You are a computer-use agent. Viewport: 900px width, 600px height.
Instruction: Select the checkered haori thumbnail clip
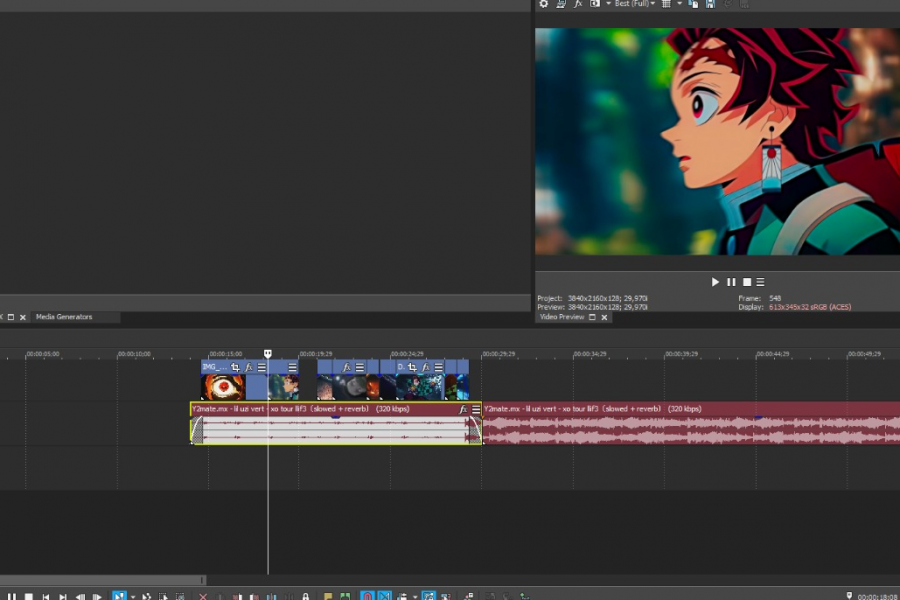point(420,387)
